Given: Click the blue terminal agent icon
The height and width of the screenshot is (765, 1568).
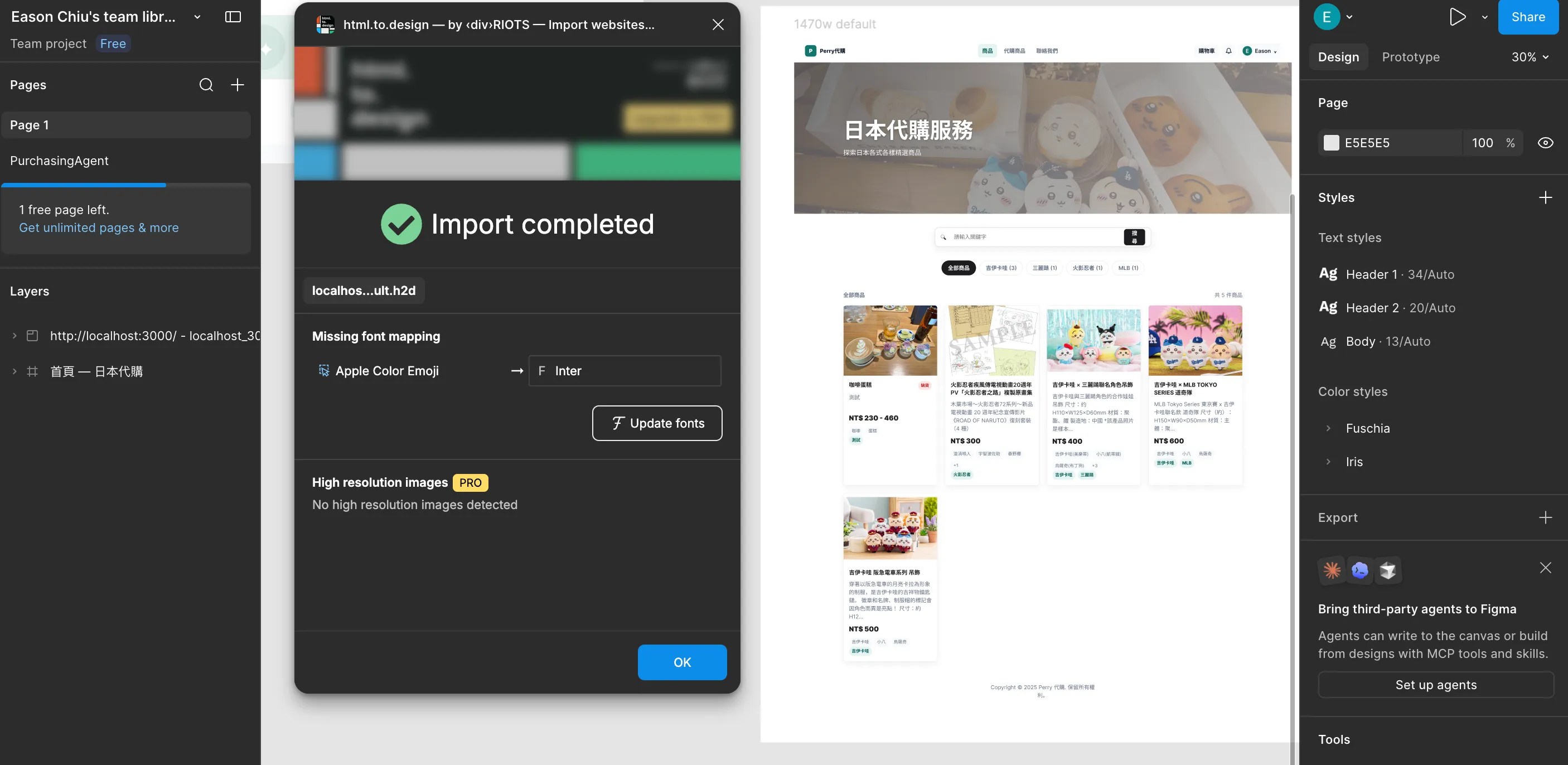Looking at the screenshot, I should pos(1360,570).
